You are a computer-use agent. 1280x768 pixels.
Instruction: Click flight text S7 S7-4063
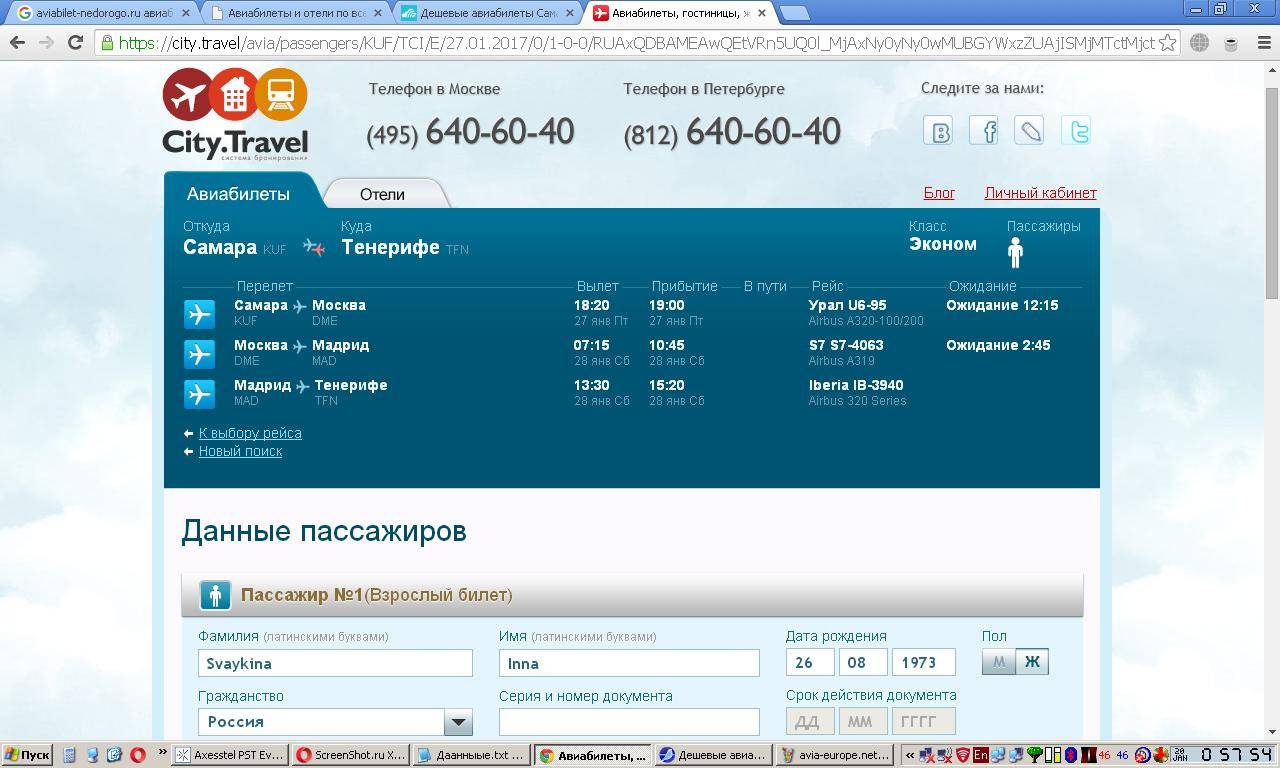[846, 345]
